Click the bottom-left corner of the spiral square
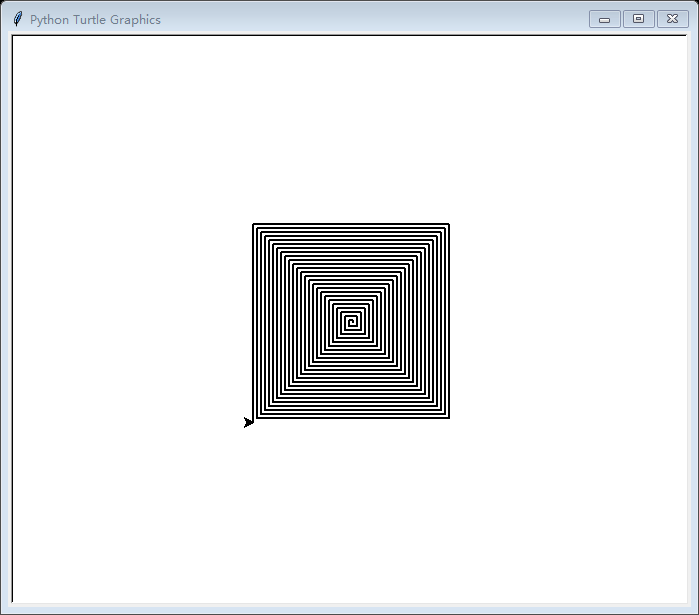 tap(254, 418)
